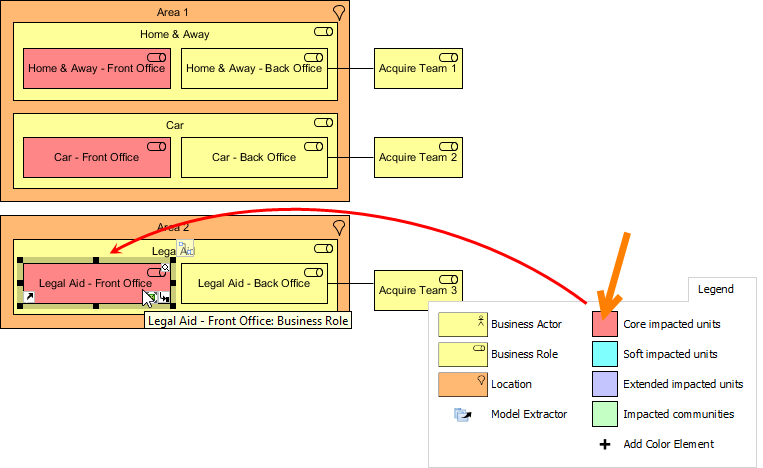This screenshot has width=763, height=468.
Task: Click Add Color Element label
Action: tap(668, 444)
